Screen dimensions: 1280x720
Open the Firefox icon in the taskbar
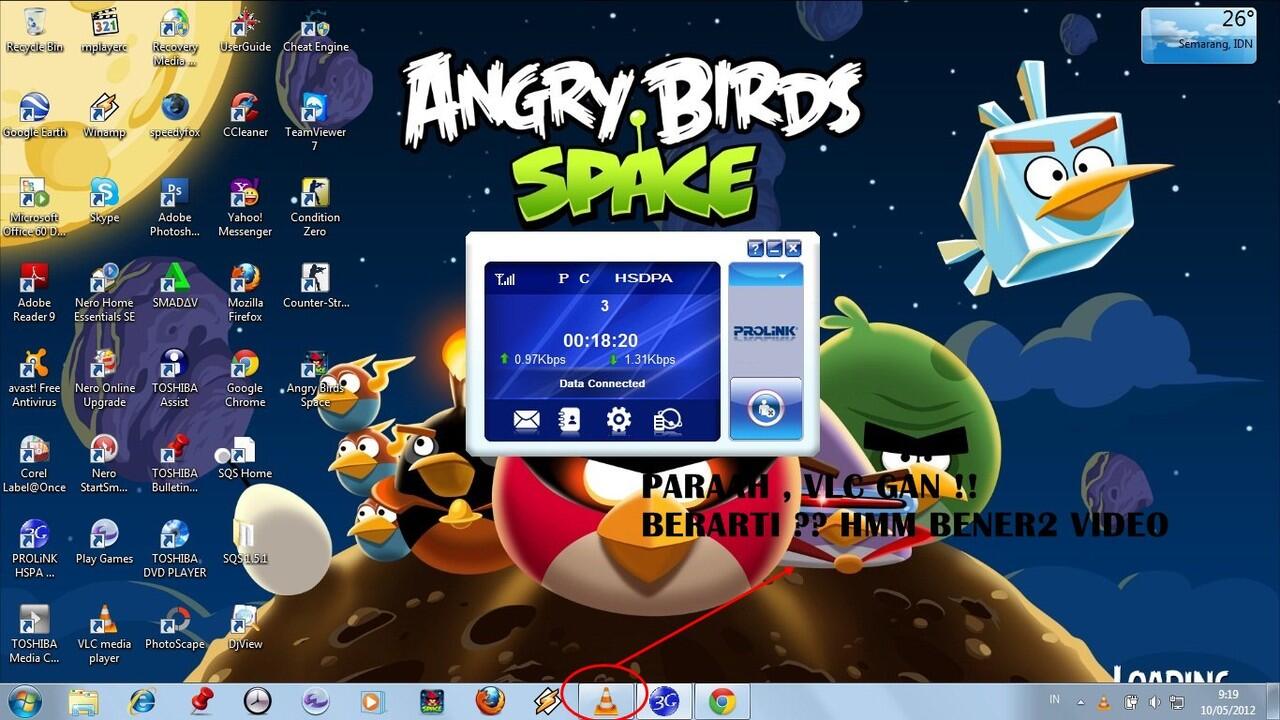pos(490,702)
